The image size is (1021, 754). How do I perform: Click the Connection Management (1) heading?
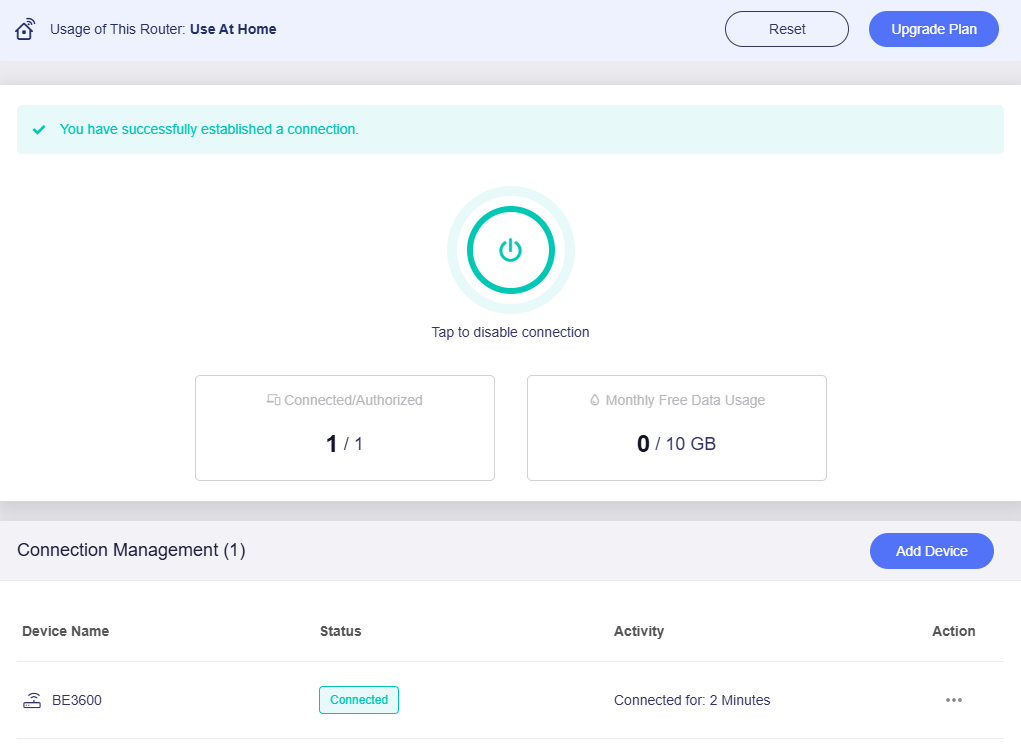131,550
